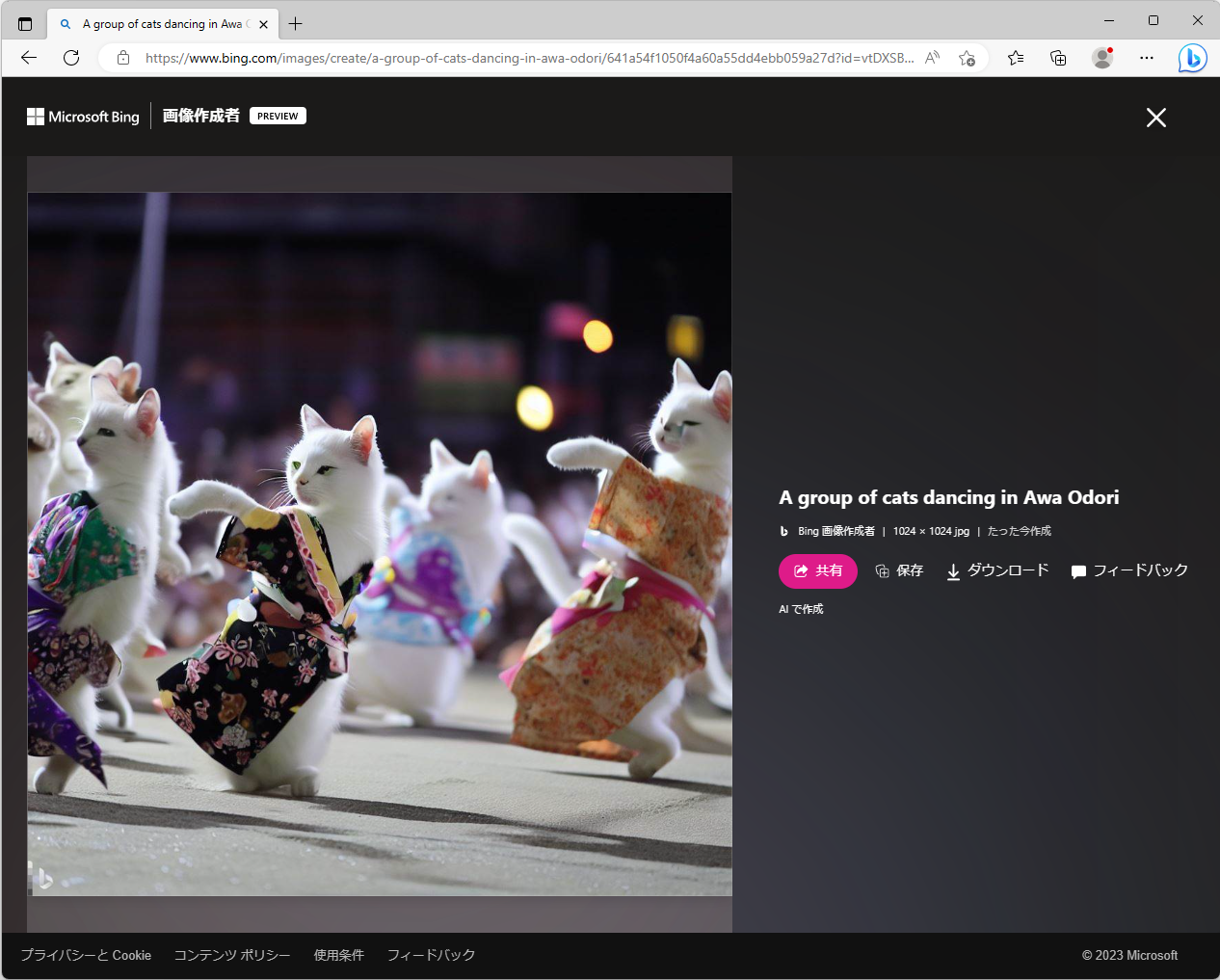
Task: Open the browser Collections panel
Action: point(1058,58)
